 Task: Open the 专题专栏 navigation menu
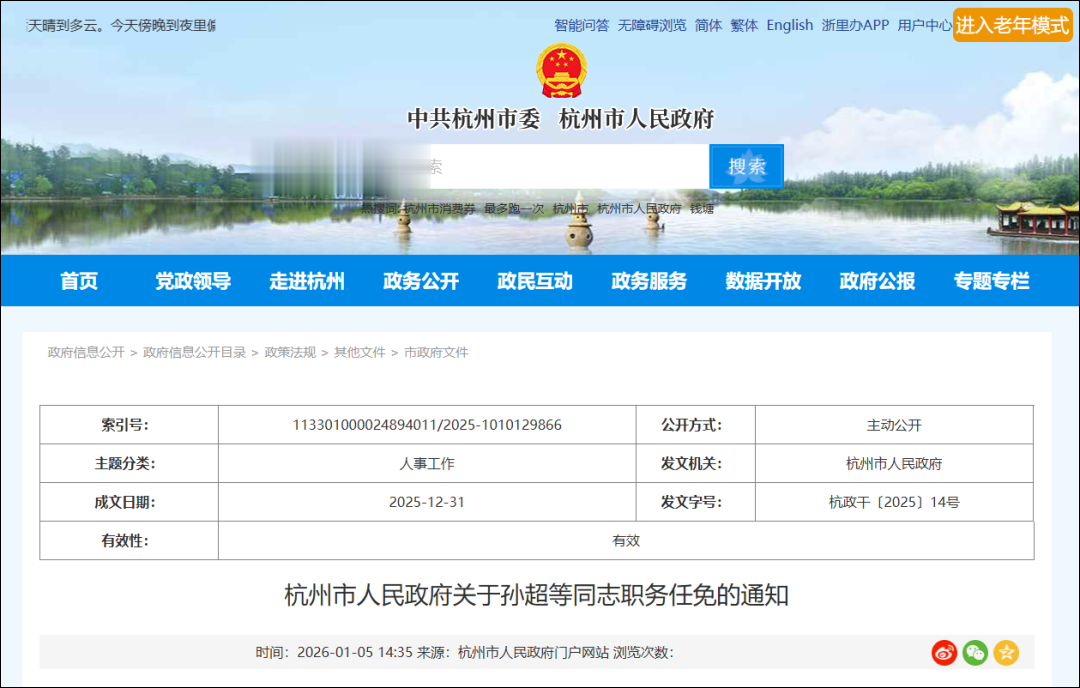991,281
